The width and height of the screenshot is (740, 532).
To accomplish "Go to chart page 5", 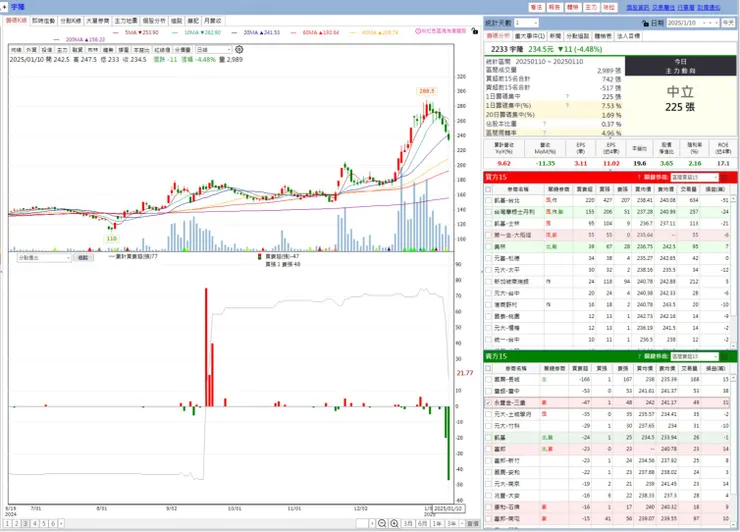I will click(x=43, y=524).
